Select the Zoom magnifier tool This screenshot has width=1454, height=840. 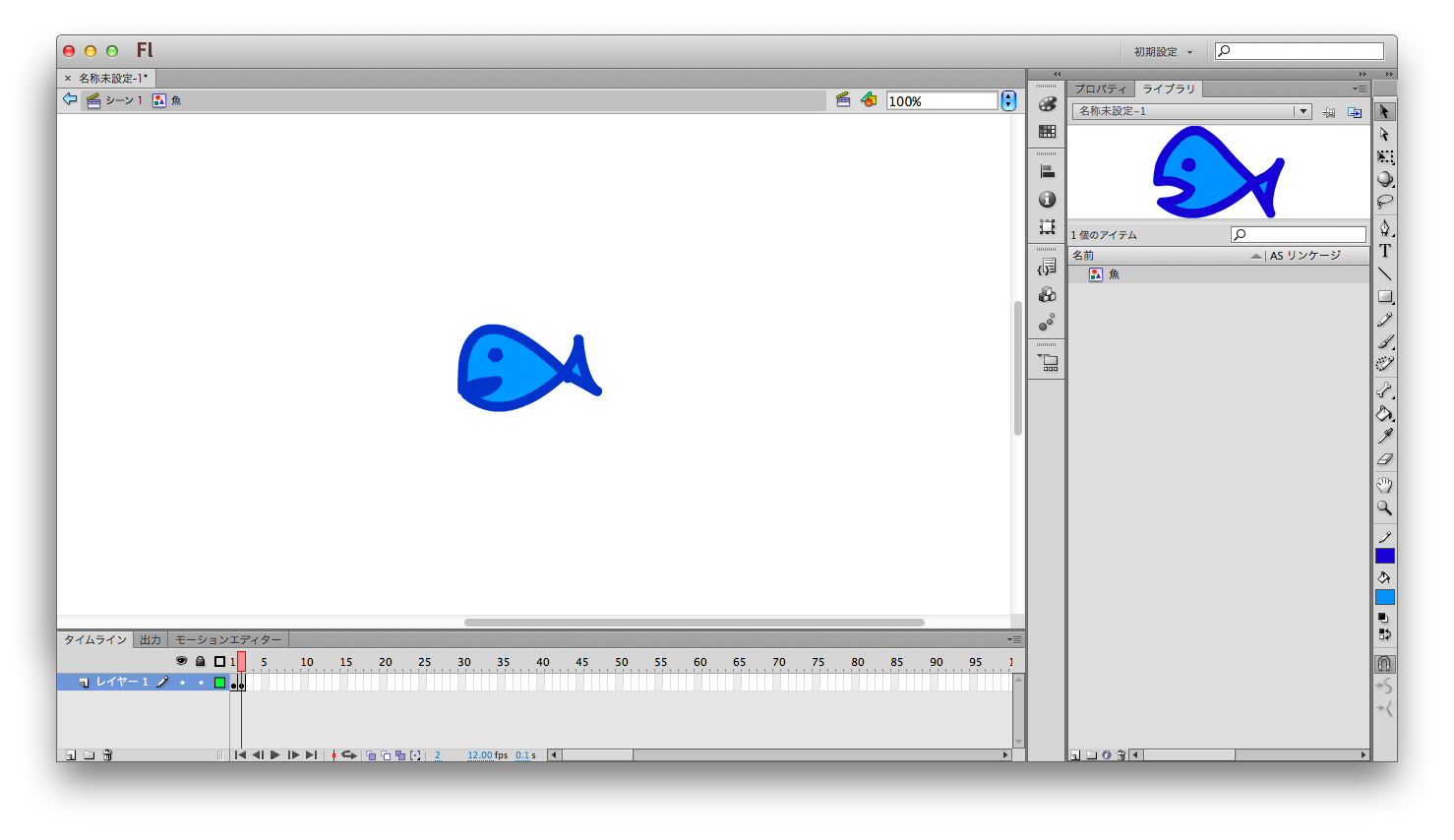pos(1384,509)
